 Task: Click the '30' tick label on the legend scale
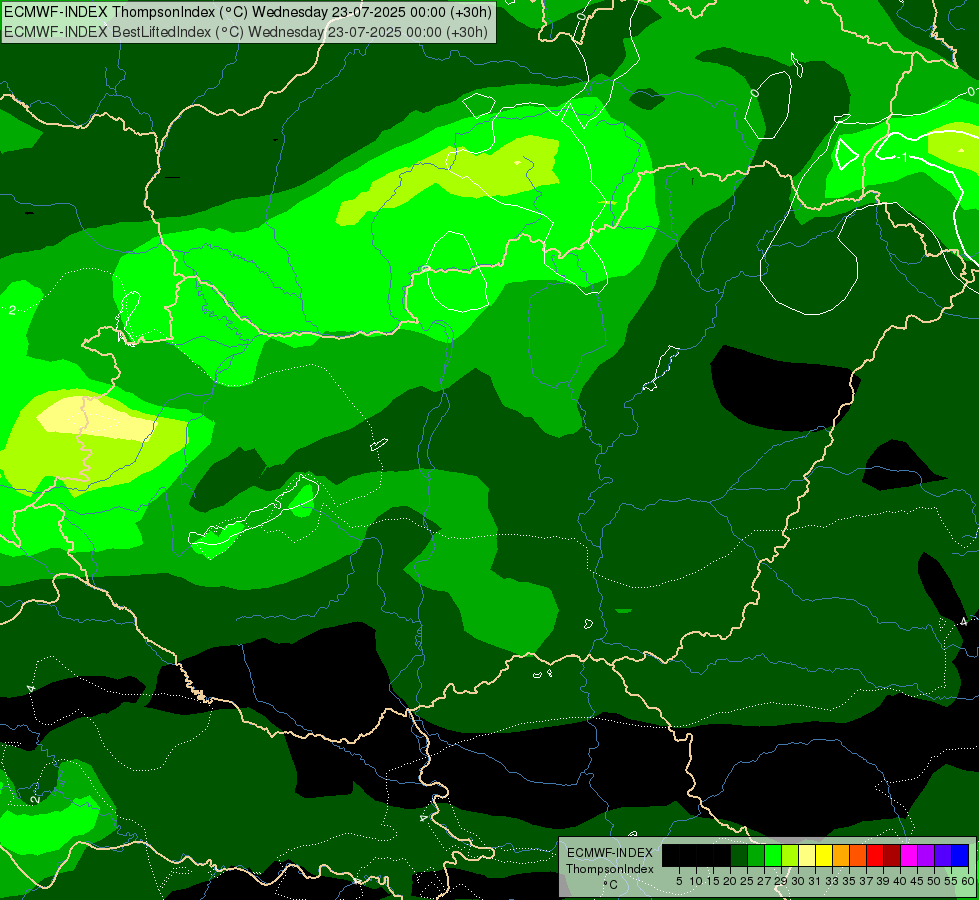click(x=798, y=881)
